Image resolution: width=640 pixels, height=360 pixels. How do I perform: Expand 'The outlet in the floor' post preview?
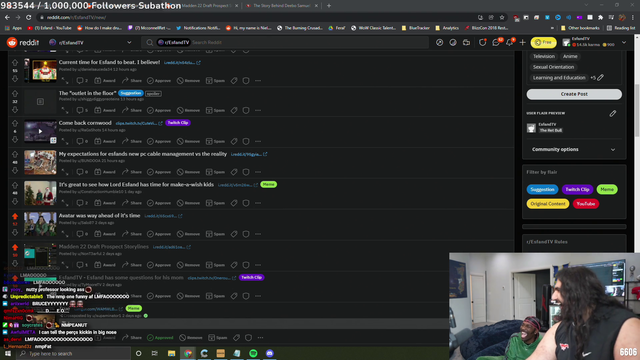pos(65,110)
